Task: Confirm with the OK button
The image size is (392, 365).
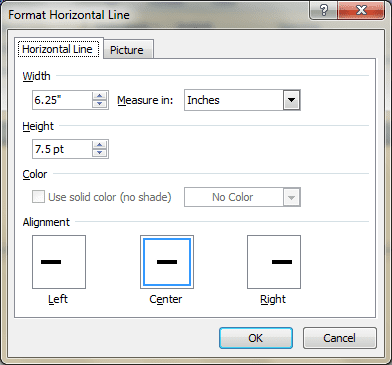Action: (256, 338)
